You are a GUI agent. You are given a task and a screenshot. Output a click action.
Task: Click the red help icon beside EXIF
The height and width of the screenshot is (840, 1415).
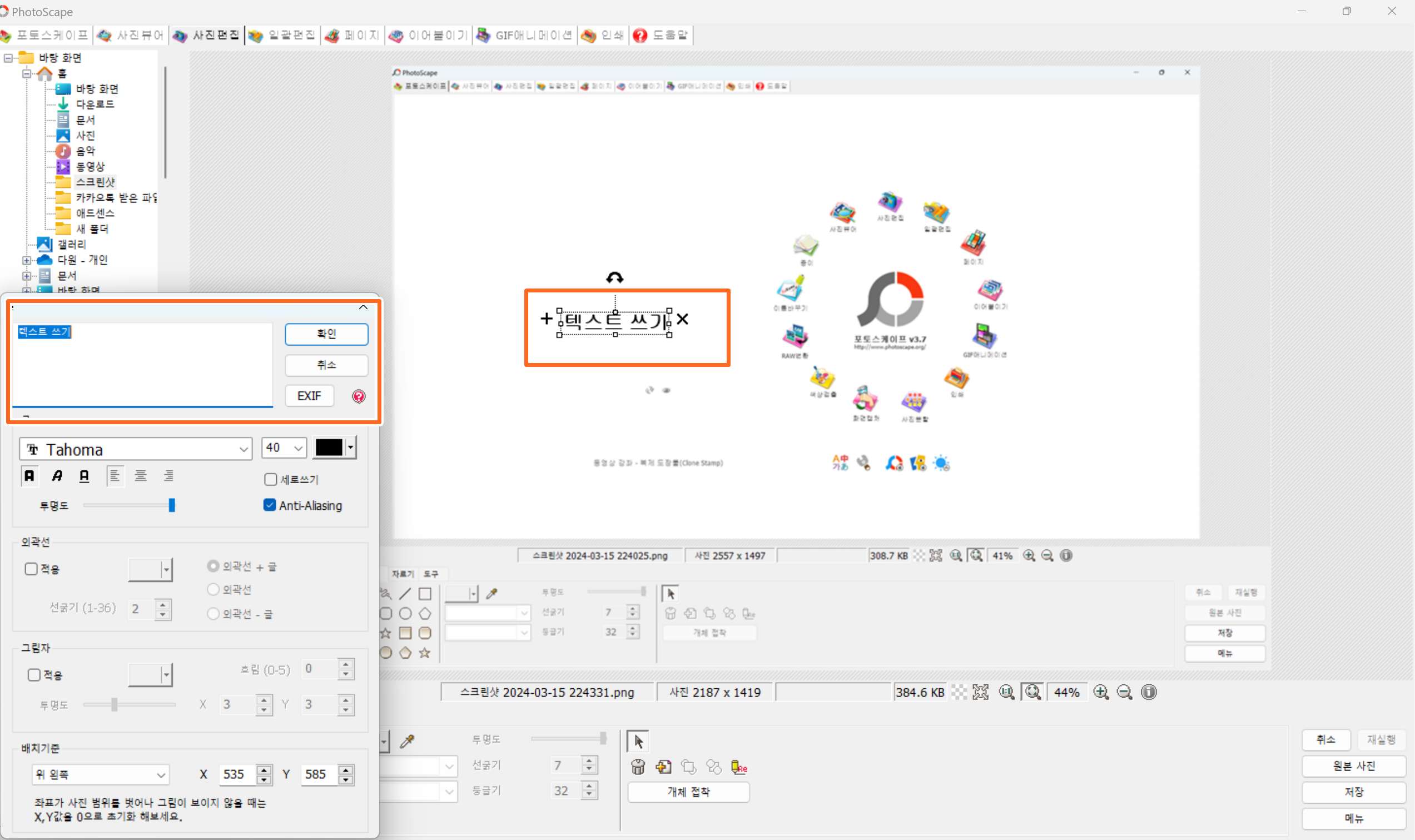coord(358,396)
